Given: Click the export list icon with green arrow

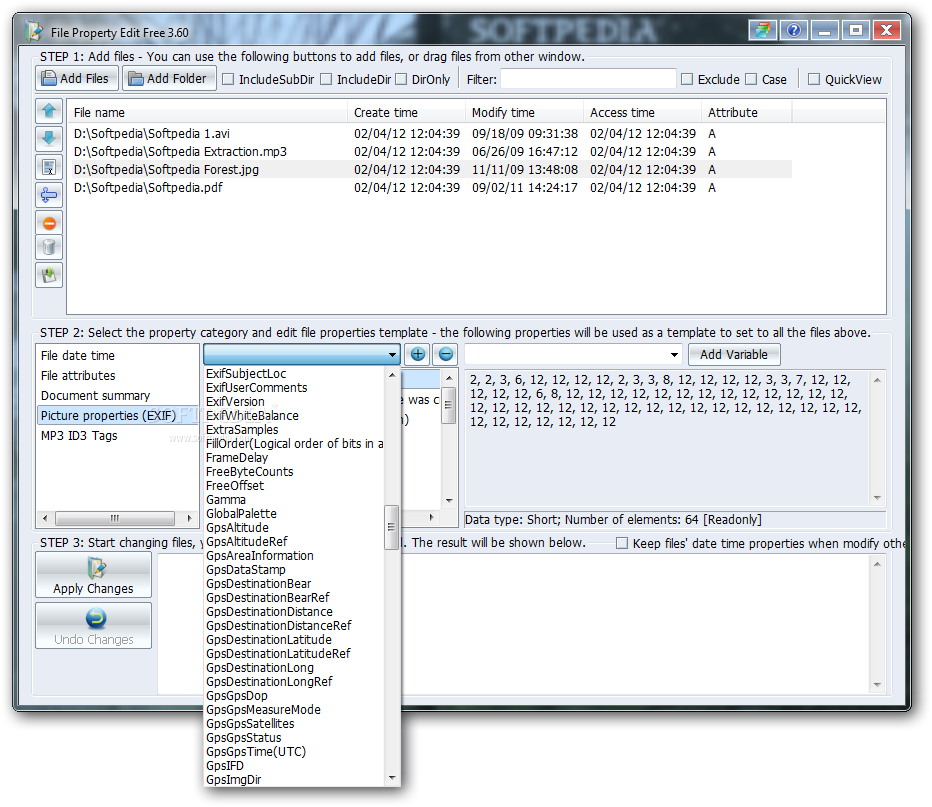Looking at the screenshot, I should [x=49, y=275].
